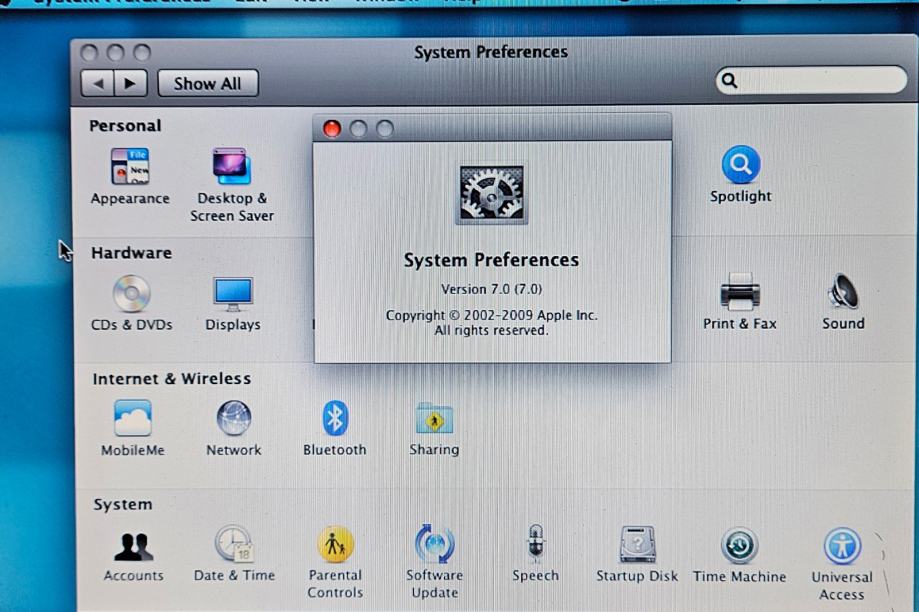Image resolution: width=919 pixels, height=612 pixels.
Task: Click the 'System Preferences' heading in About window
Action: click(x=491, y=260)
